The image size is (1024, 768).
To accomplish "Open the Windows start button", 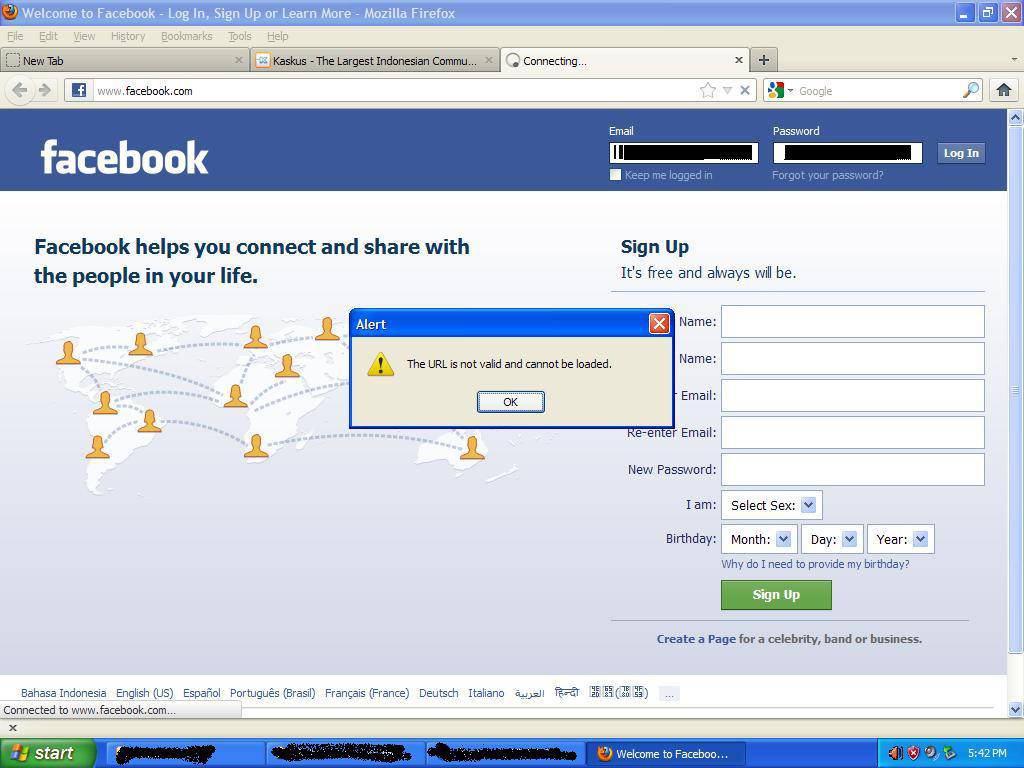I will click(x=48, y=753).
